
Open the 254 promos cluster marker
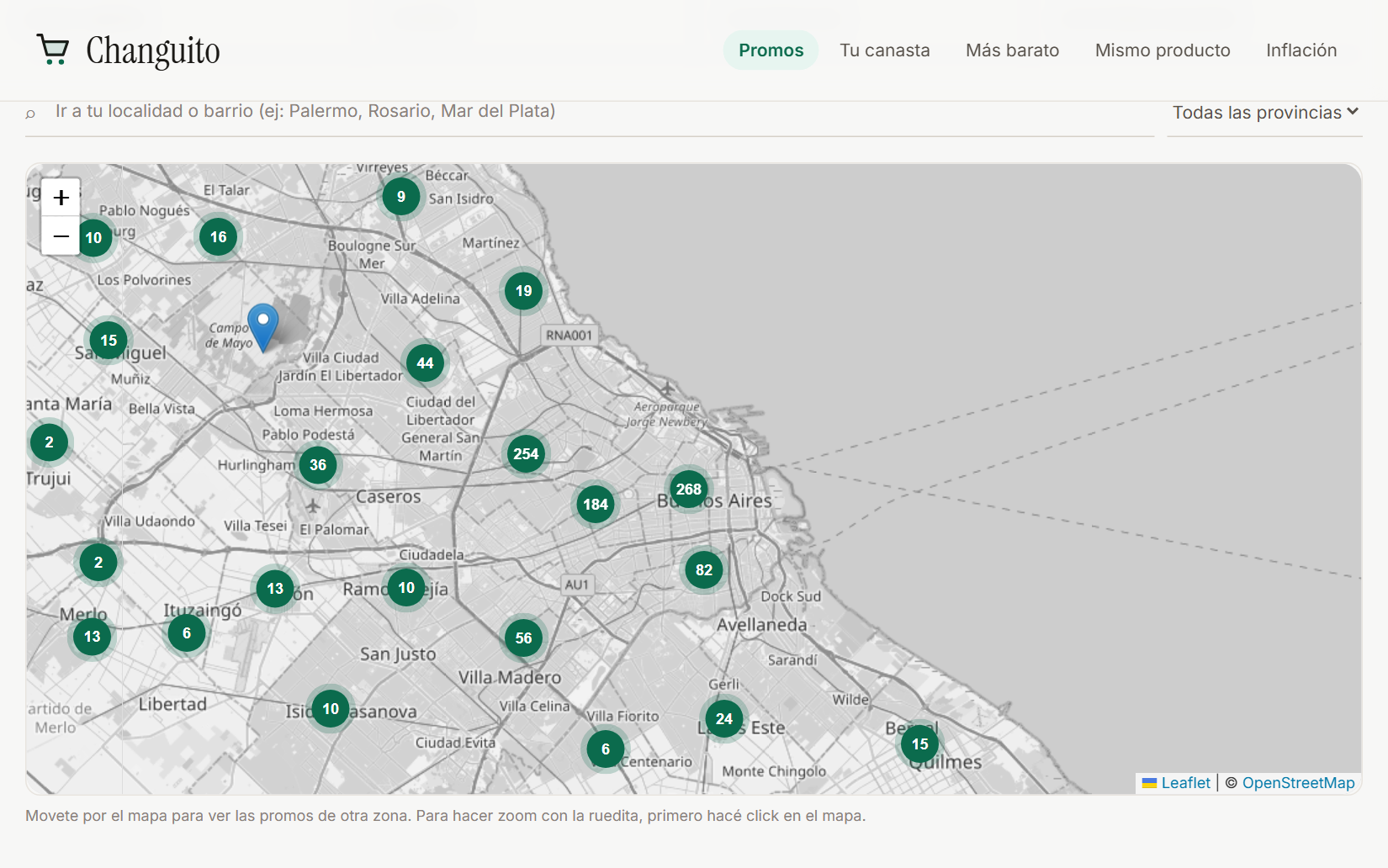[526, 454]
